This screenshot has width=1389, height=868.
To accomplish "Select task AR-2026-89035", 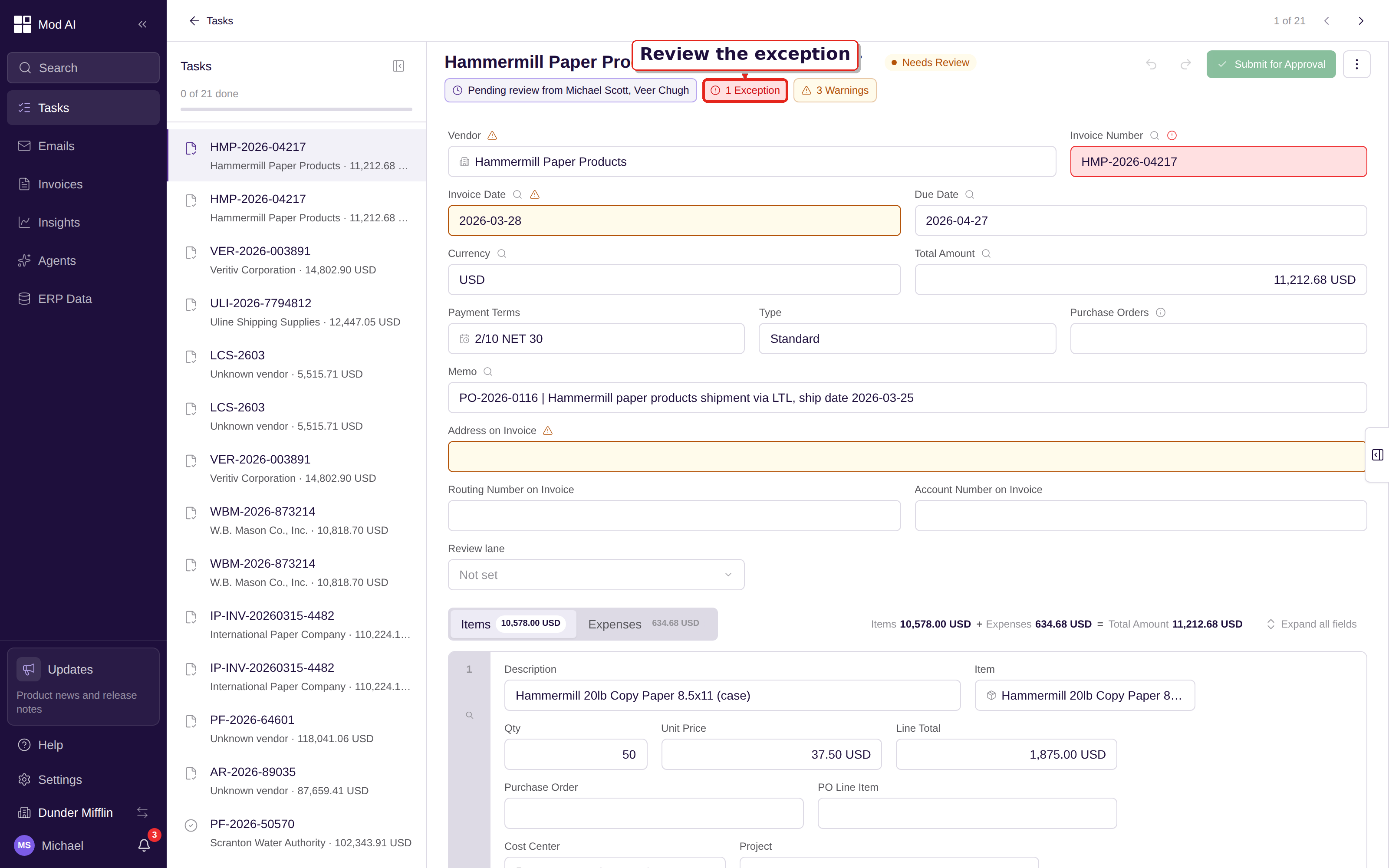I will (297, 781).
